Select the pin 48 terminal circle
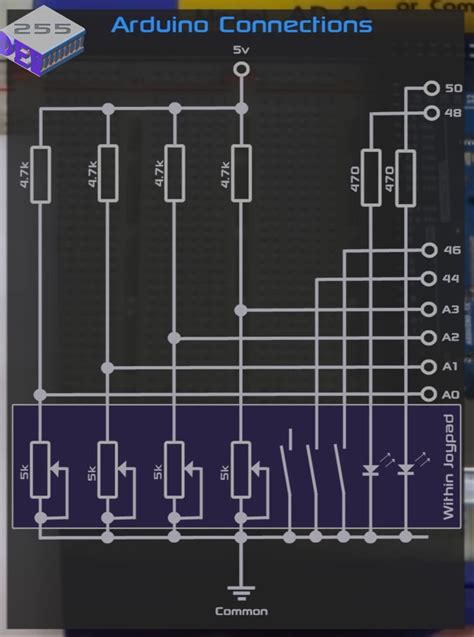The width and height of the screenshot is (474, 637). click(x=431, y=113)
